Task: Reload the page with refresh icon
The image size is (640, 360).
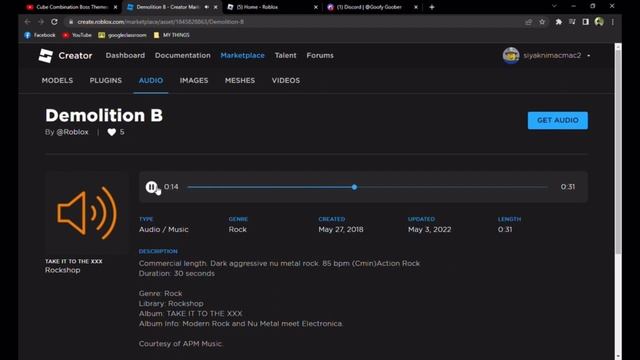Action: click(x=54, y=22)
